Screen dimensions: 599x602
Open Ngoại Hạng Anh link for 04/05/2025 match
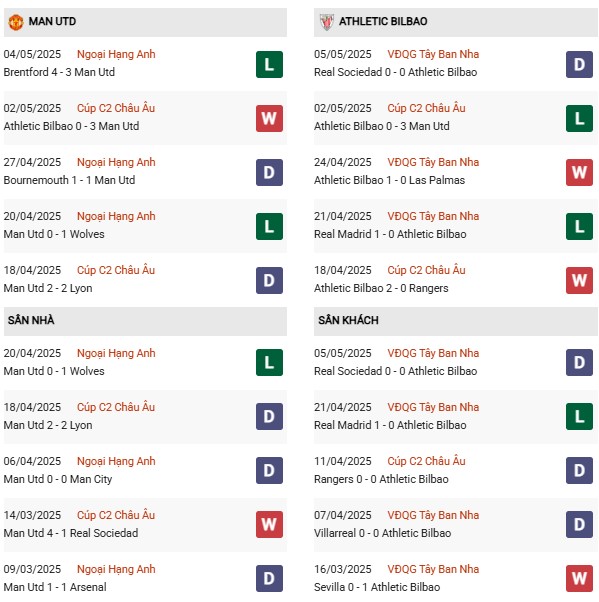tap(116, 55)
